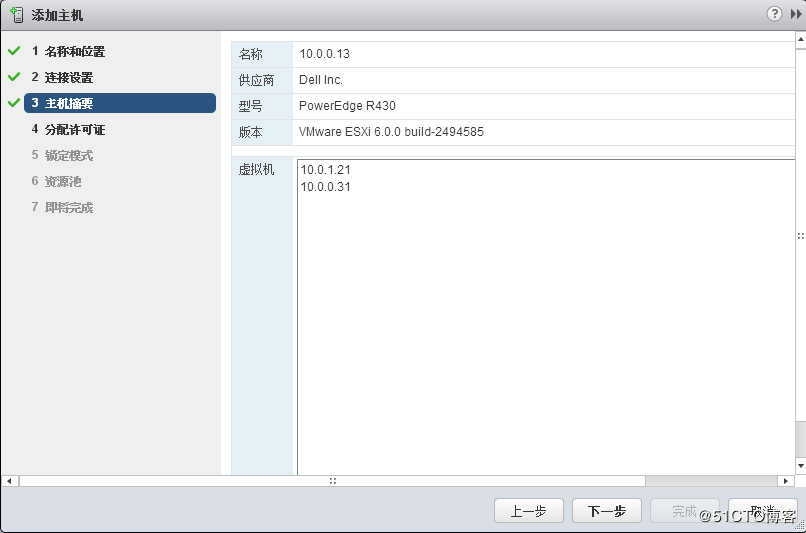Click the green checkmark beside step 2
Image resolution: width=806 pixels, height=533 pixels.
click(14, 77)
